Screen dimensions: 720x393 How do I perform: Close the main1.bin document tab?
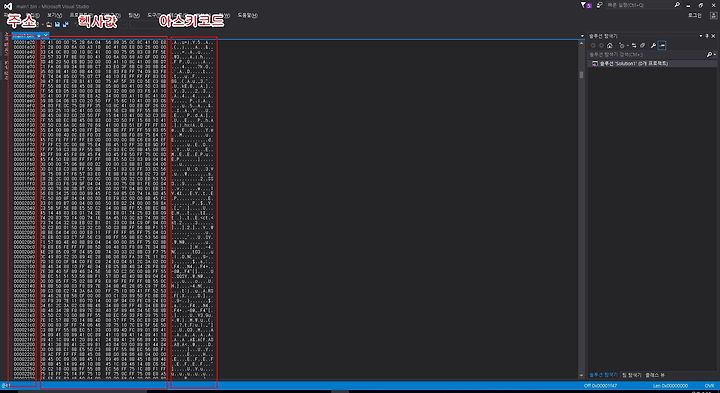click(x=46, y=35)
